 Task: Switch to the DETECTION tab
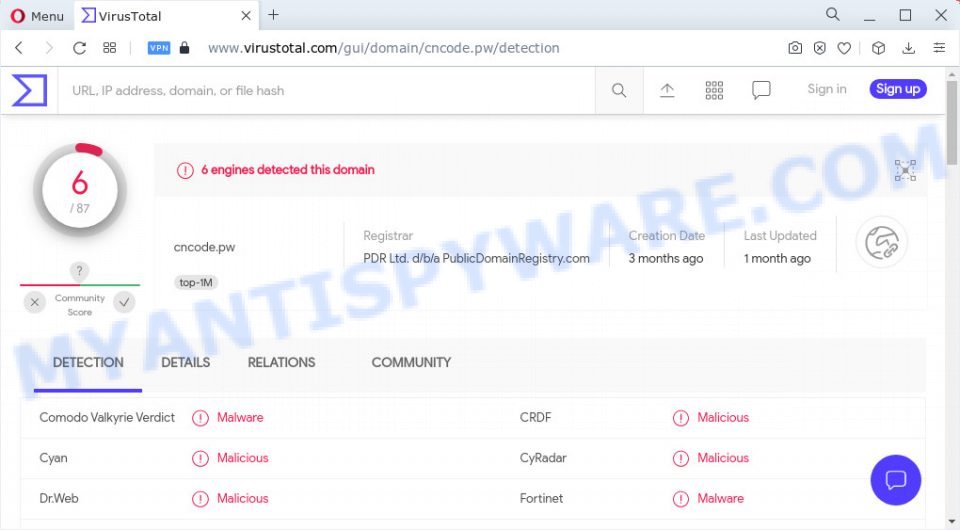click(88, 362)
